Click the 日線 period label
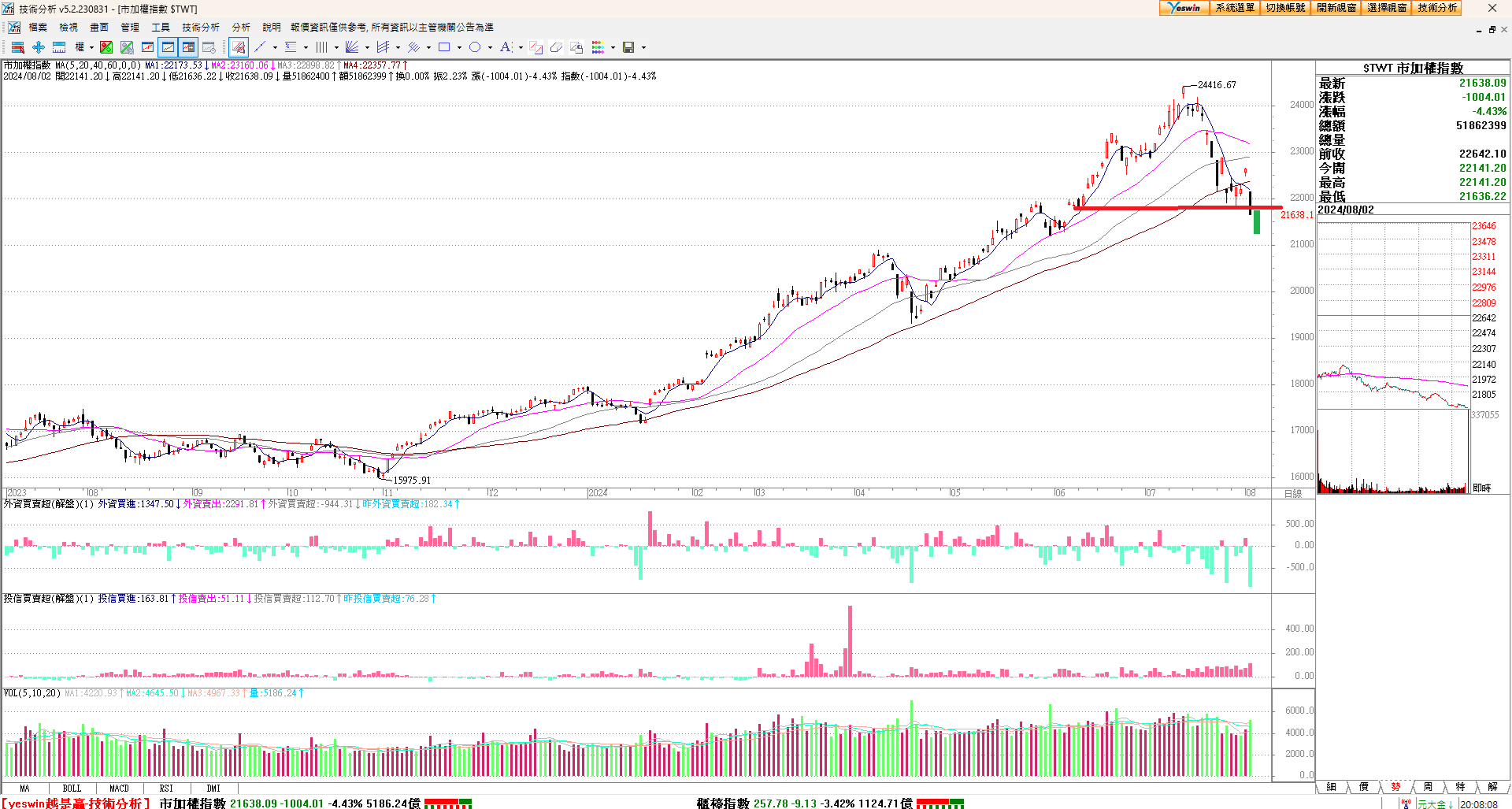 (1293, 494)
